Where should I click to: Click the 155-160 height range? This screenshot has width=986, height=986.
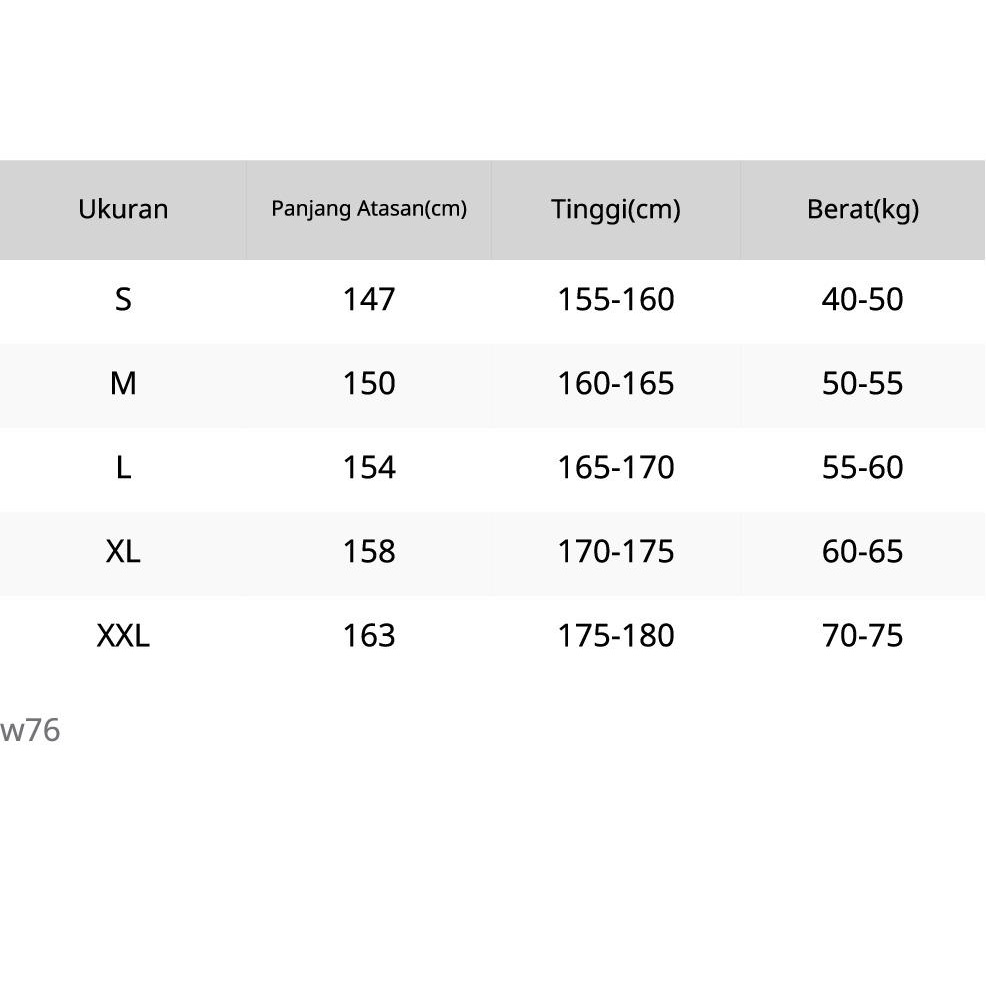[616, 299]
